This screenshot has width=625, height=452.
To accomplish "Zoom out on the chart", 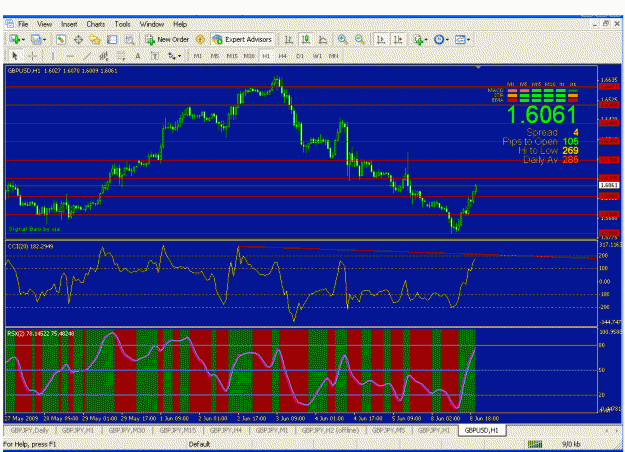I will click(360, 39).
